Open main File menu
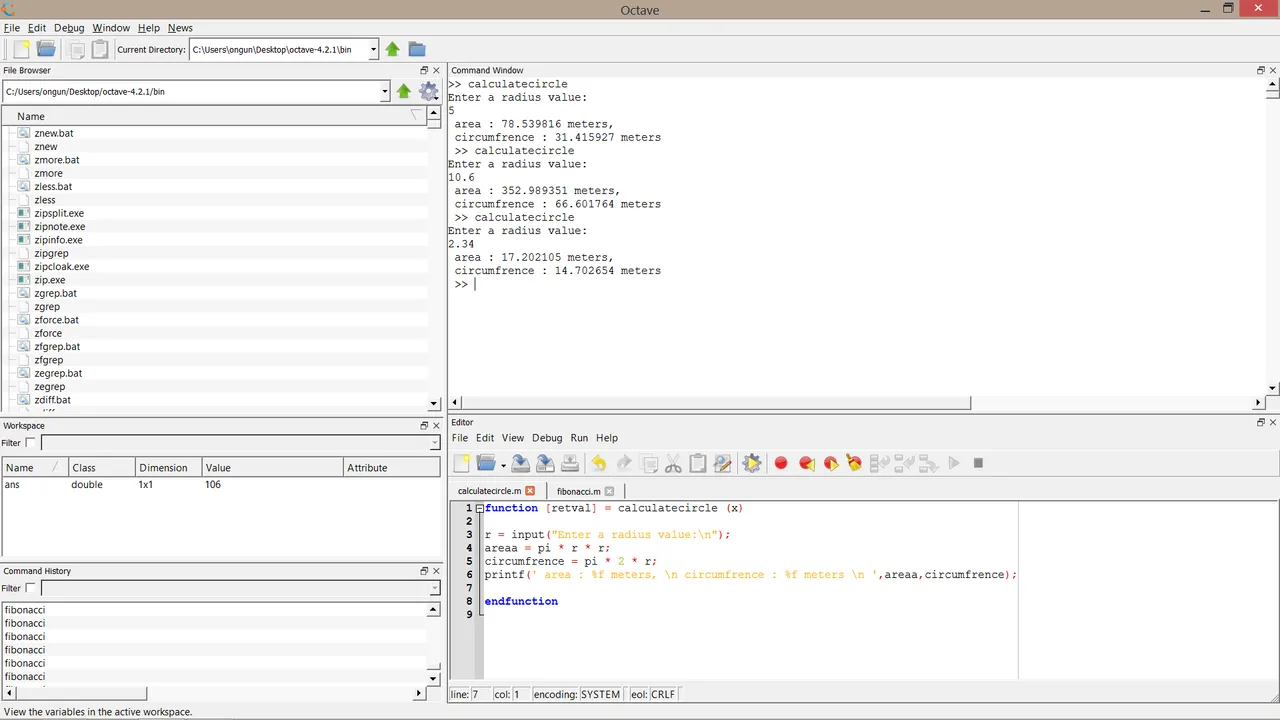 point(12,28)
